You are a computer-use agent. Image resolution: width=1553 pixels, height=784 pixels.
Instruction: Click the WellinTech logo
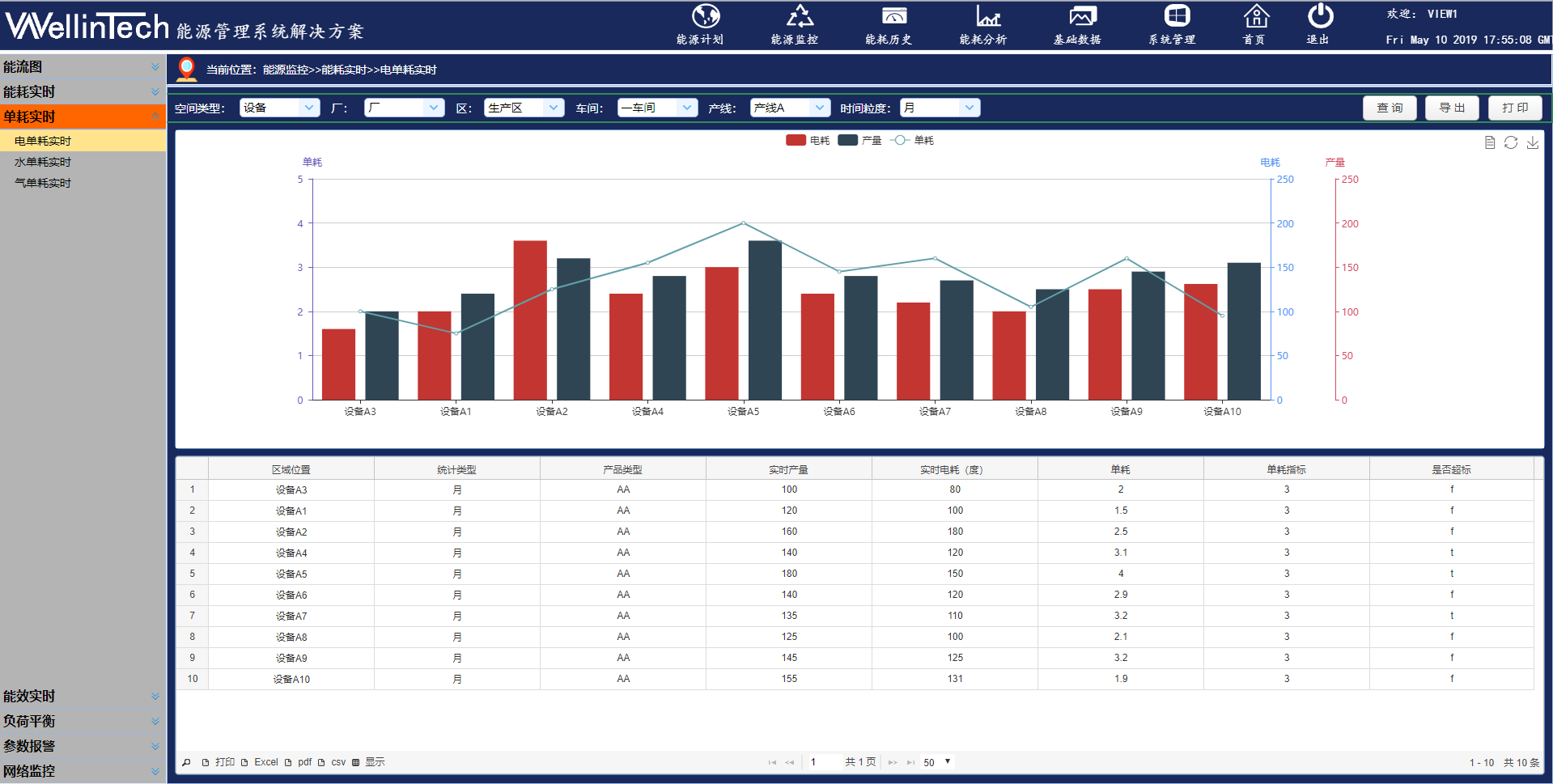[x=87, y=27]
